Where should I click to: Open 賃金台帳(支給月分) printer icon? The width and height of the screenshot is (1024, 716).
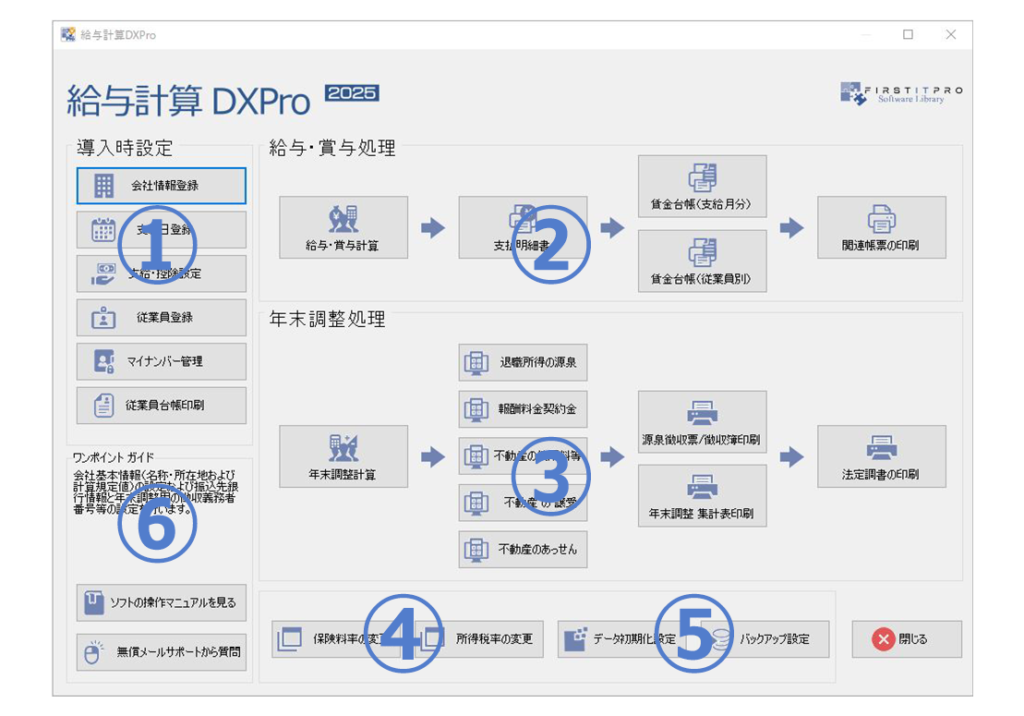click(x=702, y=177)
